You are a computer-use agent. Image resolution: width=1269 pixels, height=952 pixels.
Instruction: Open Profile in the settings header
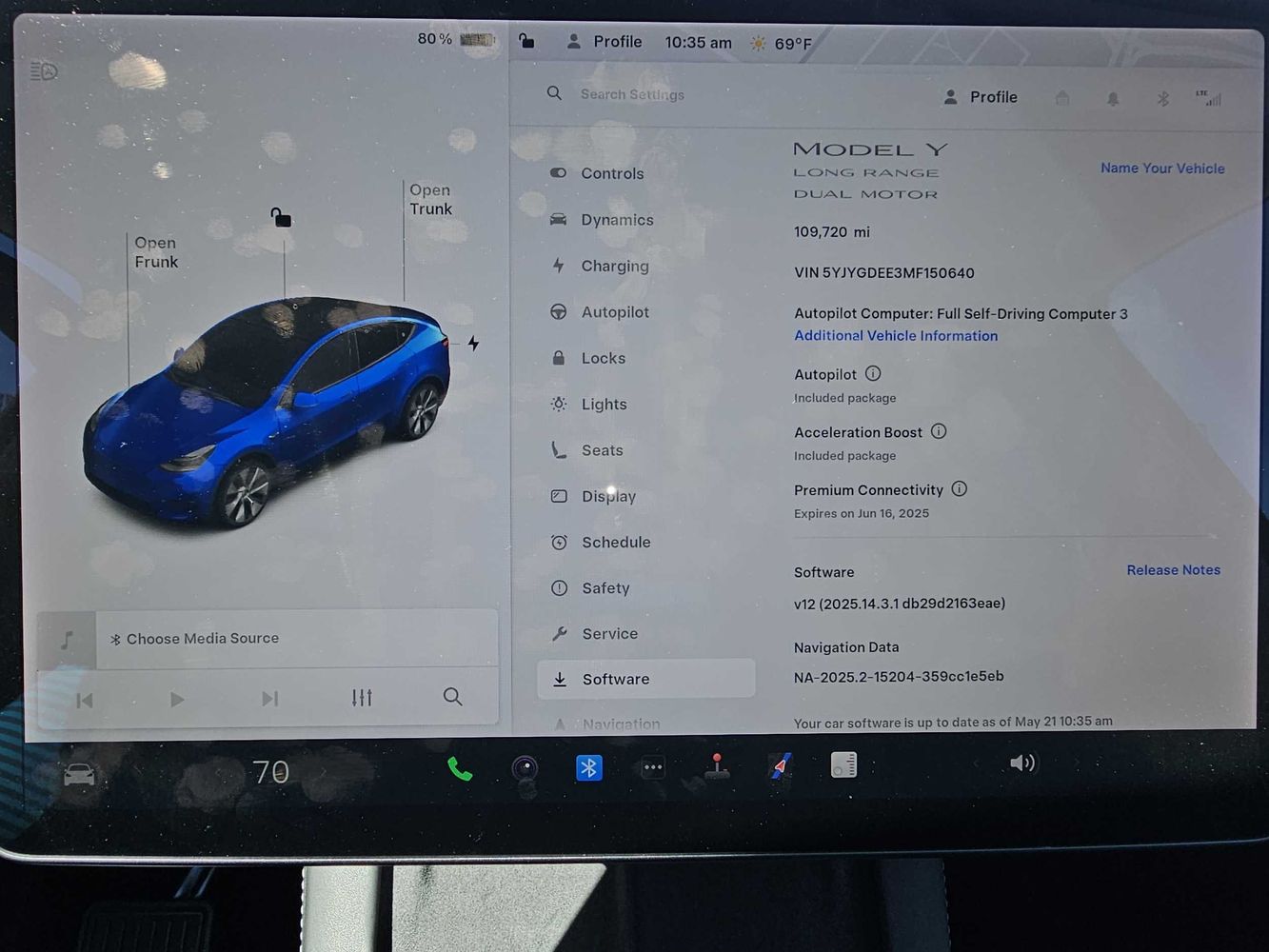pyautogui.click(x=981, y=97)
